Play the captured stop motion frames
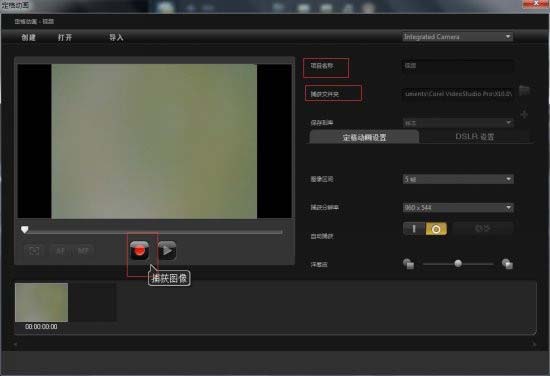This screenshot has height=376, width=550. pos(167,250)
